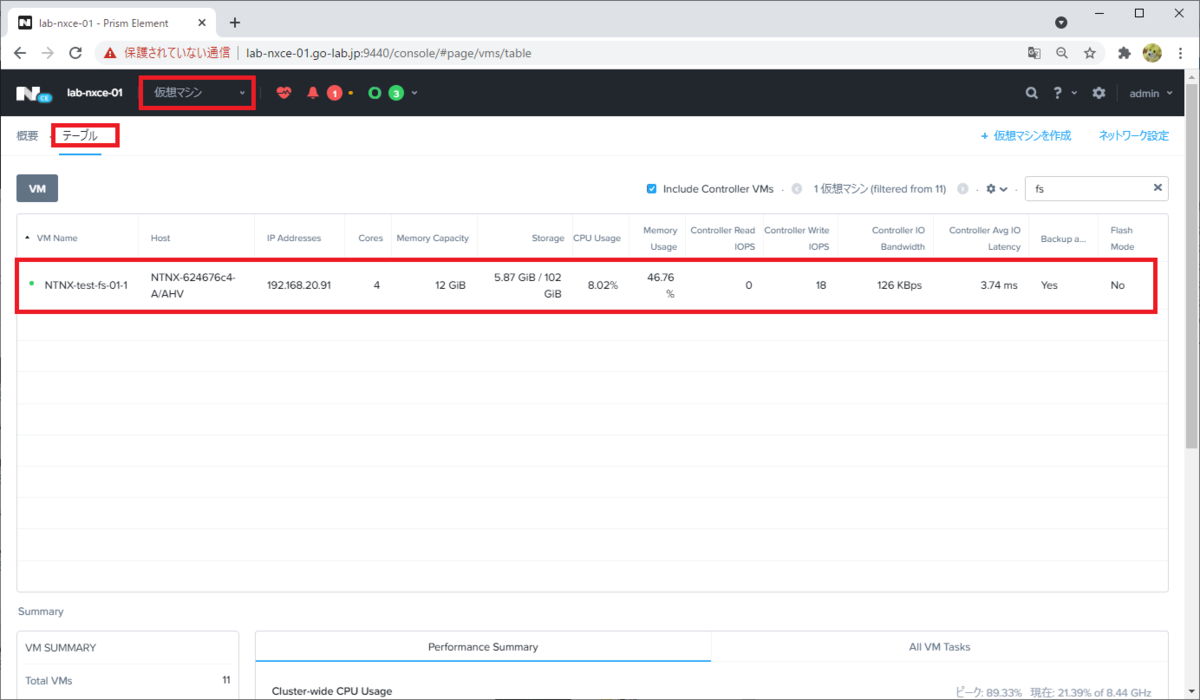Click the not-secure warning icon
This screenshot has width=1200, height=700.
point(112,53)
